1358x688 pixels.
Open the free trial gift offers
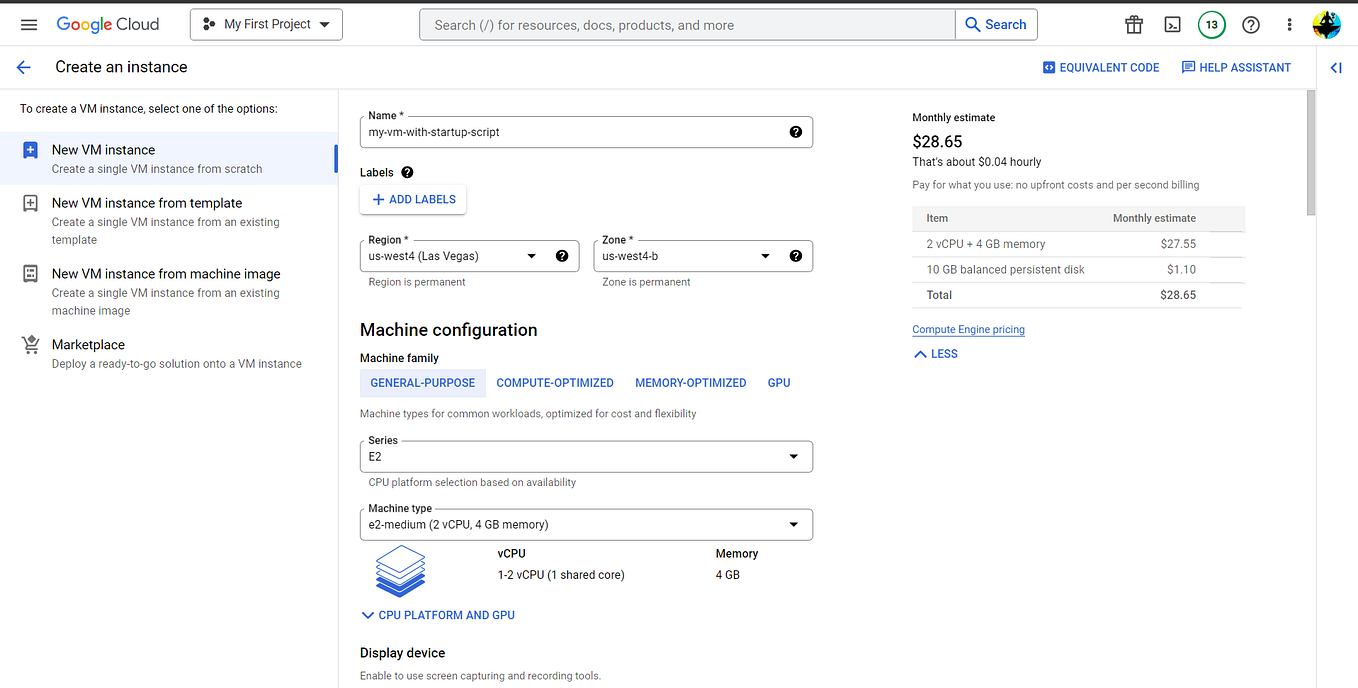1133,24
